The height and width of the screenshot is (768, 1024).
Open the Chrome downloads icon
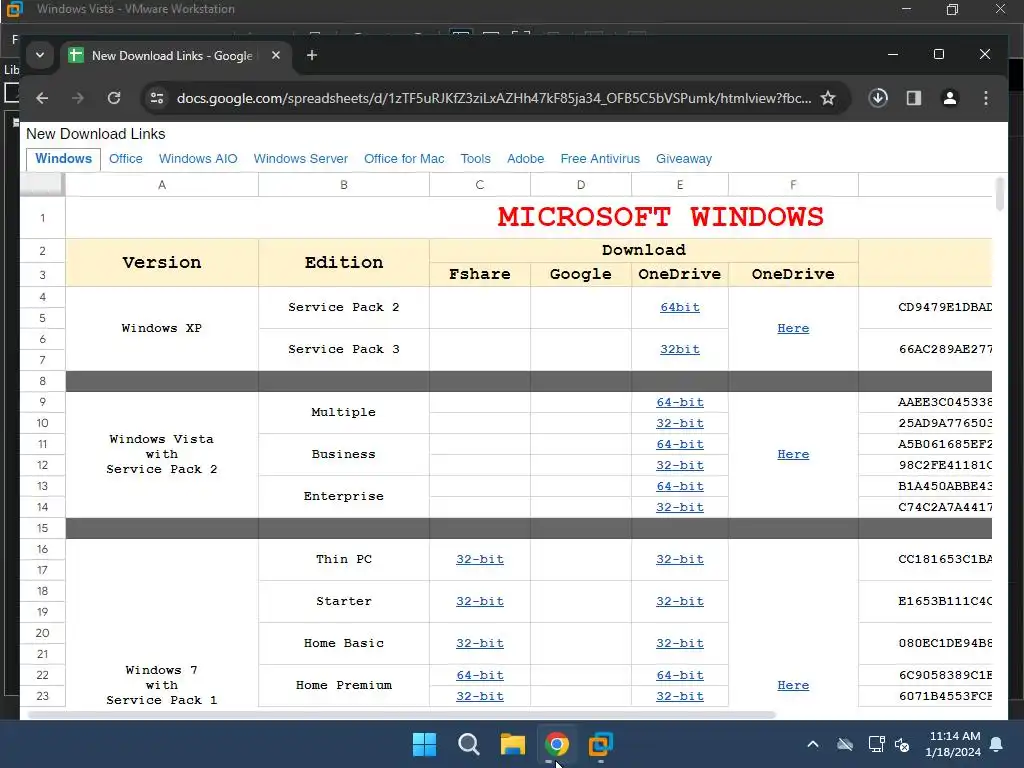[878, 98]
